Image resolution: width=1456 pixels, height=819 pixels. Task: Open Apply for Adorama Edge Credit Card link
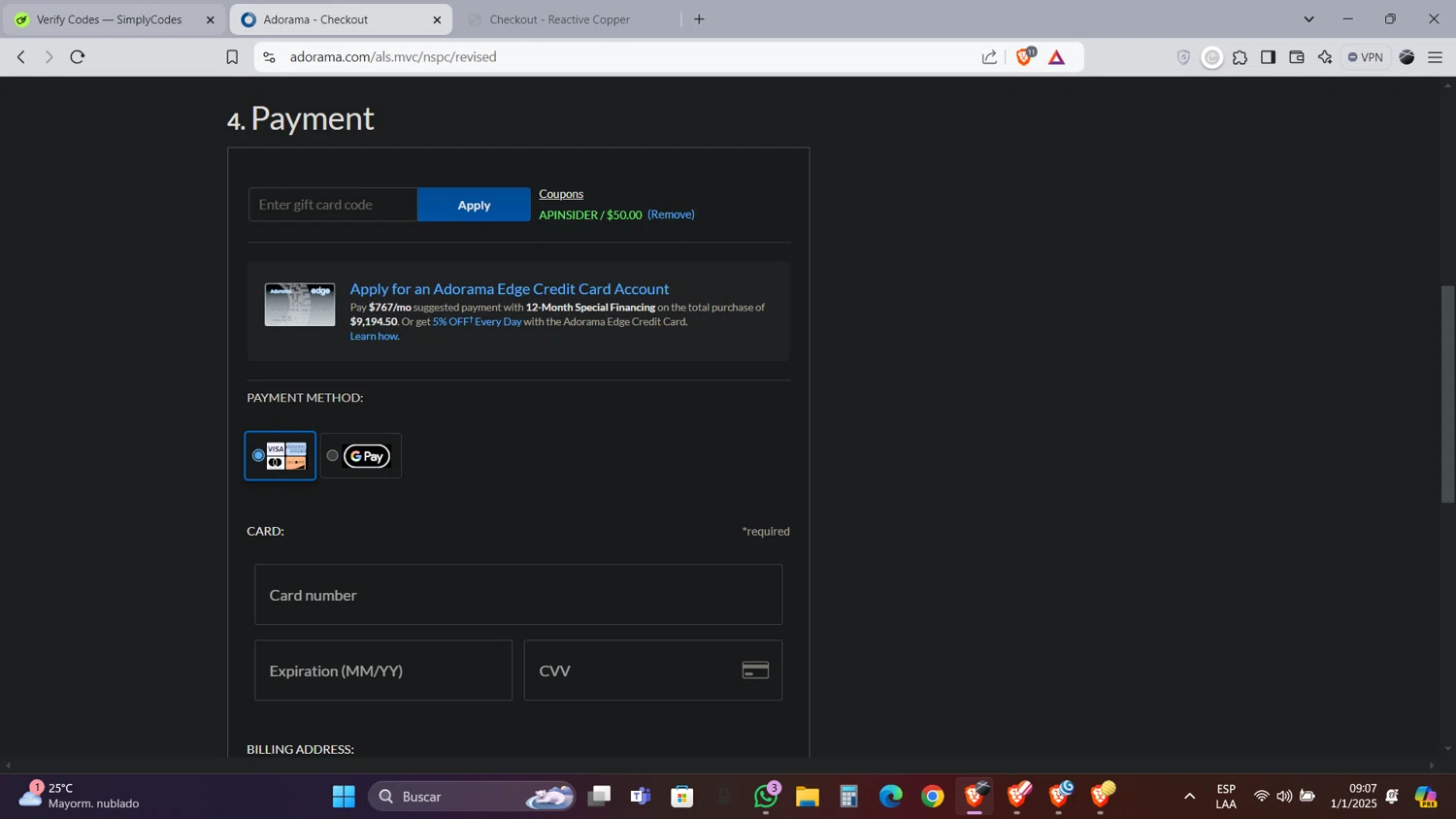click(x=510, y=288)
